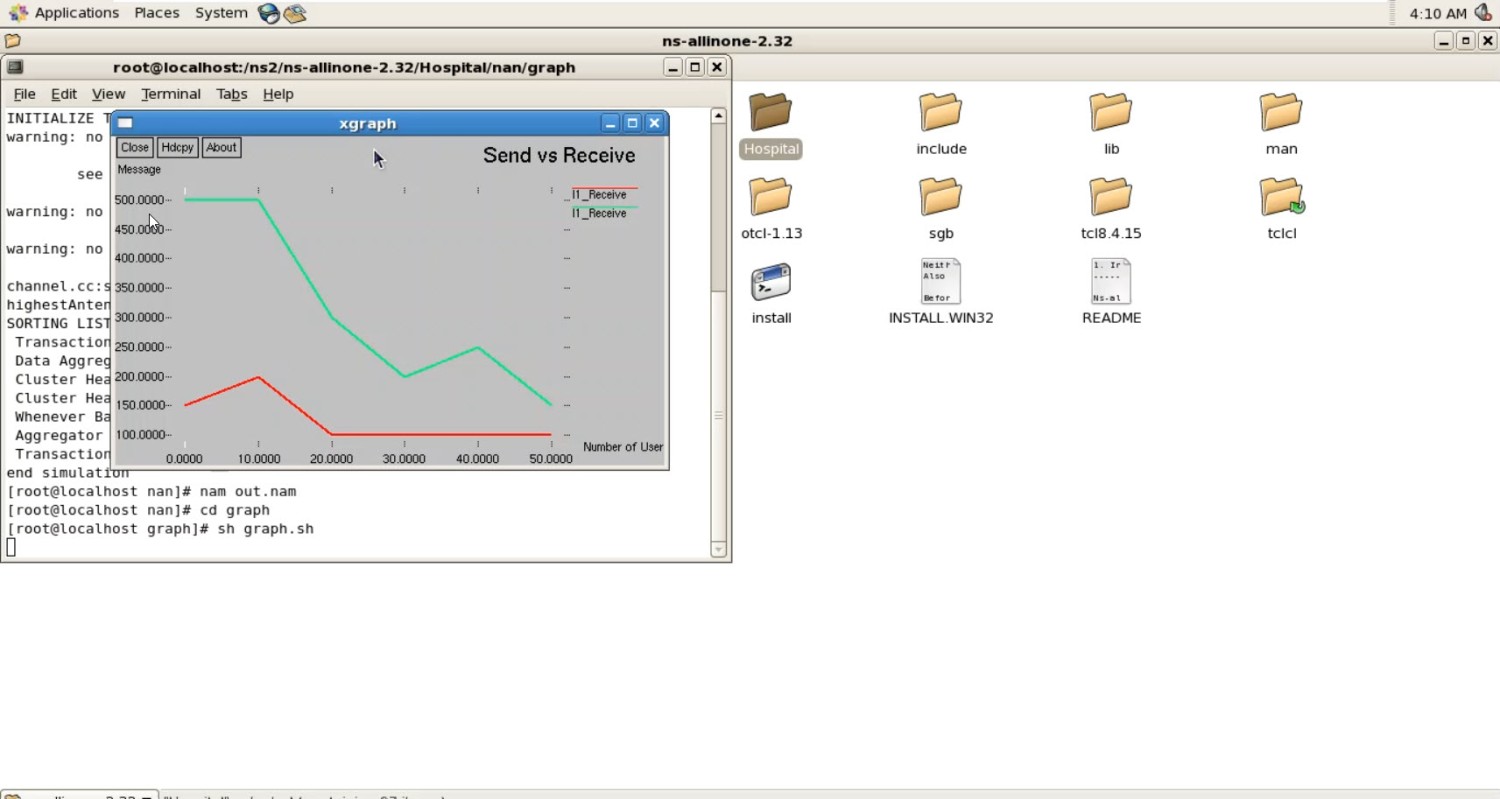Open the Hospital folder icon
Screen dimensions: 1500x799
point(770,113)
